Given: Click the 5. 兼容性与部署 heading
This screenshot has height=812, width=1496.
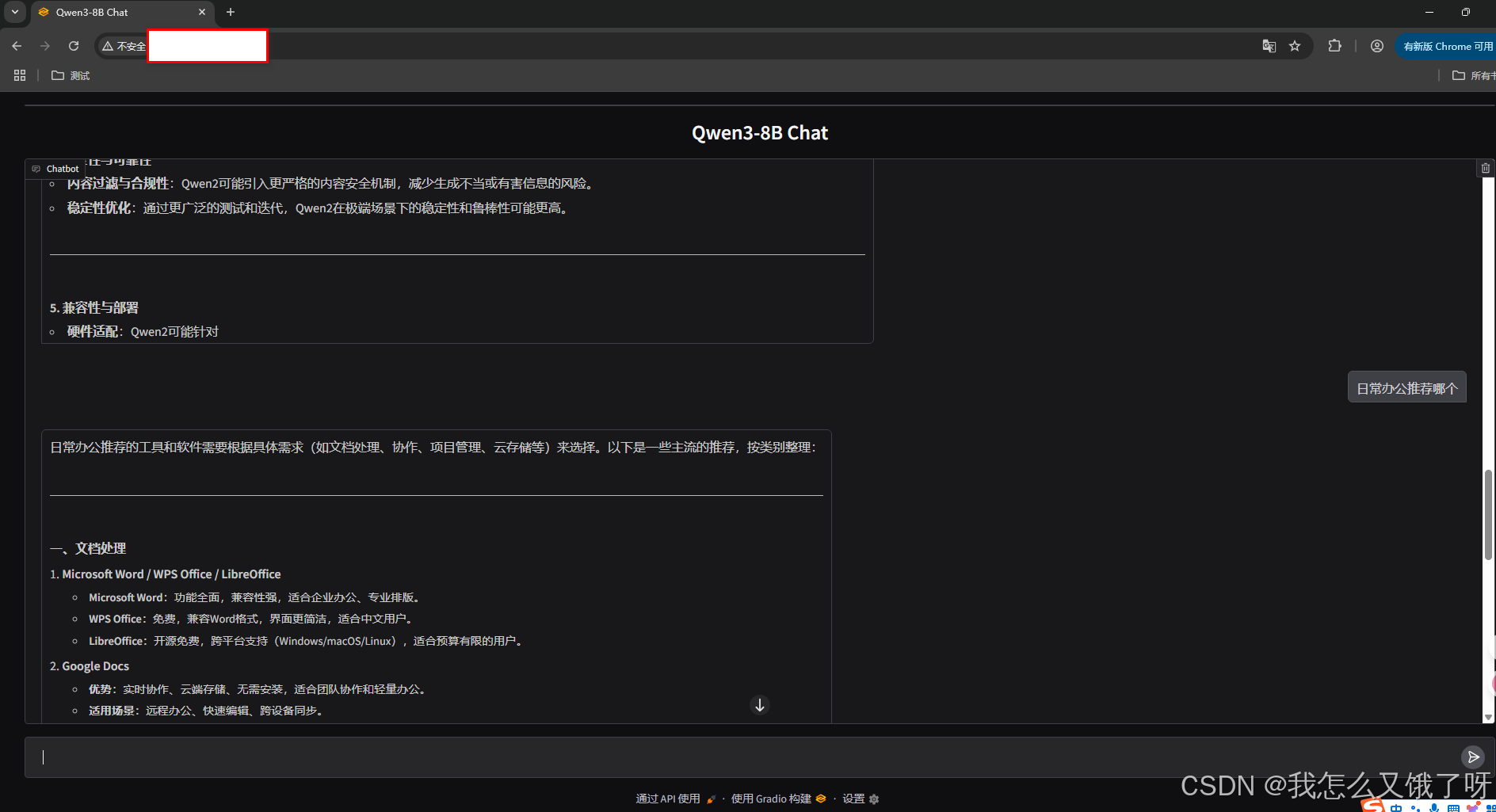Looking at the screenshot, I should tap(94, 307).
